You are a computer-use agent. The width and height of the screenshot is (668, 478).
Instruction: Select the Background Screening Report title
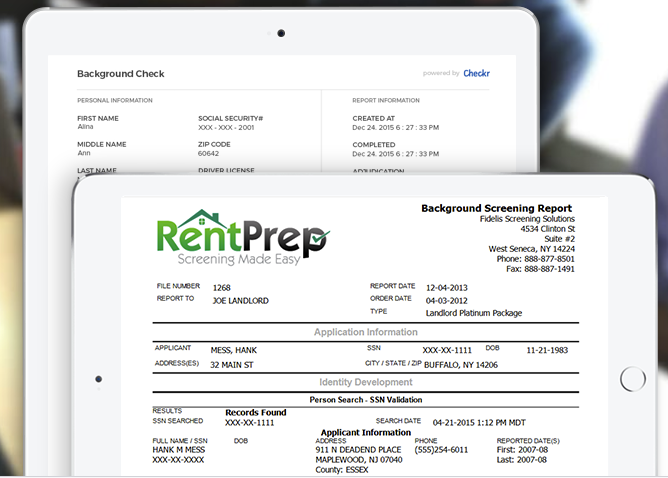click(x=496, y=208)
